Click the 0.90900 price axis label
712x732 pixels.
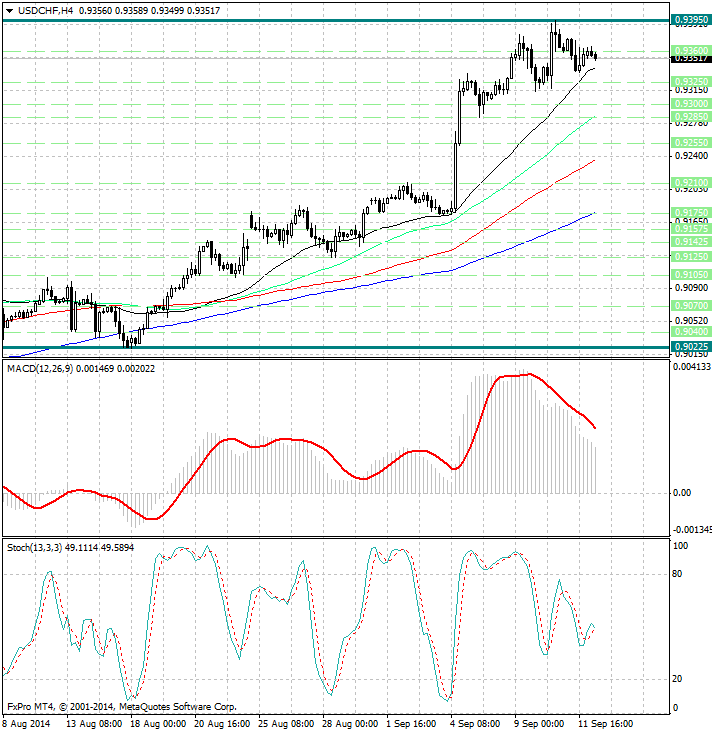pos(692,288)
